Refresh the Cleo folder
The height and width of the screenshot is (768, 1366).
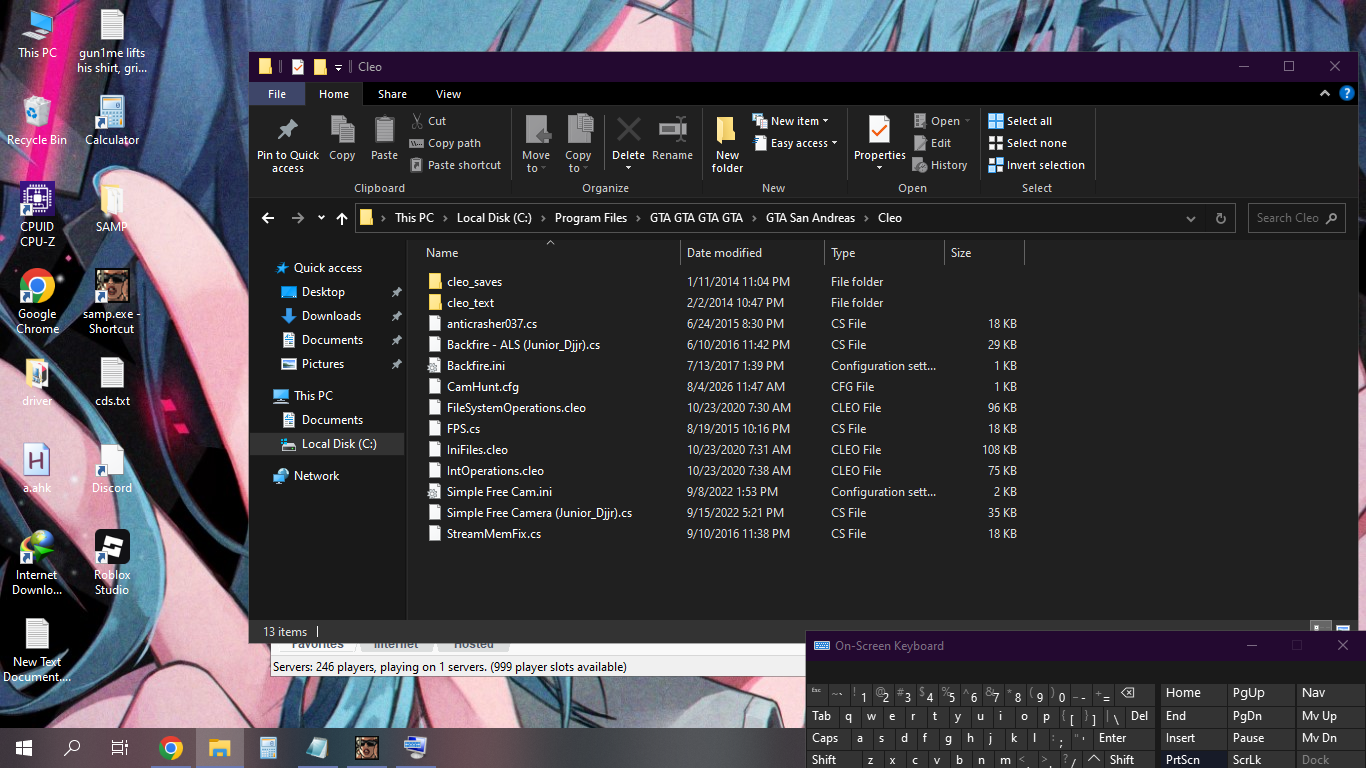(x=1220, y=218)
